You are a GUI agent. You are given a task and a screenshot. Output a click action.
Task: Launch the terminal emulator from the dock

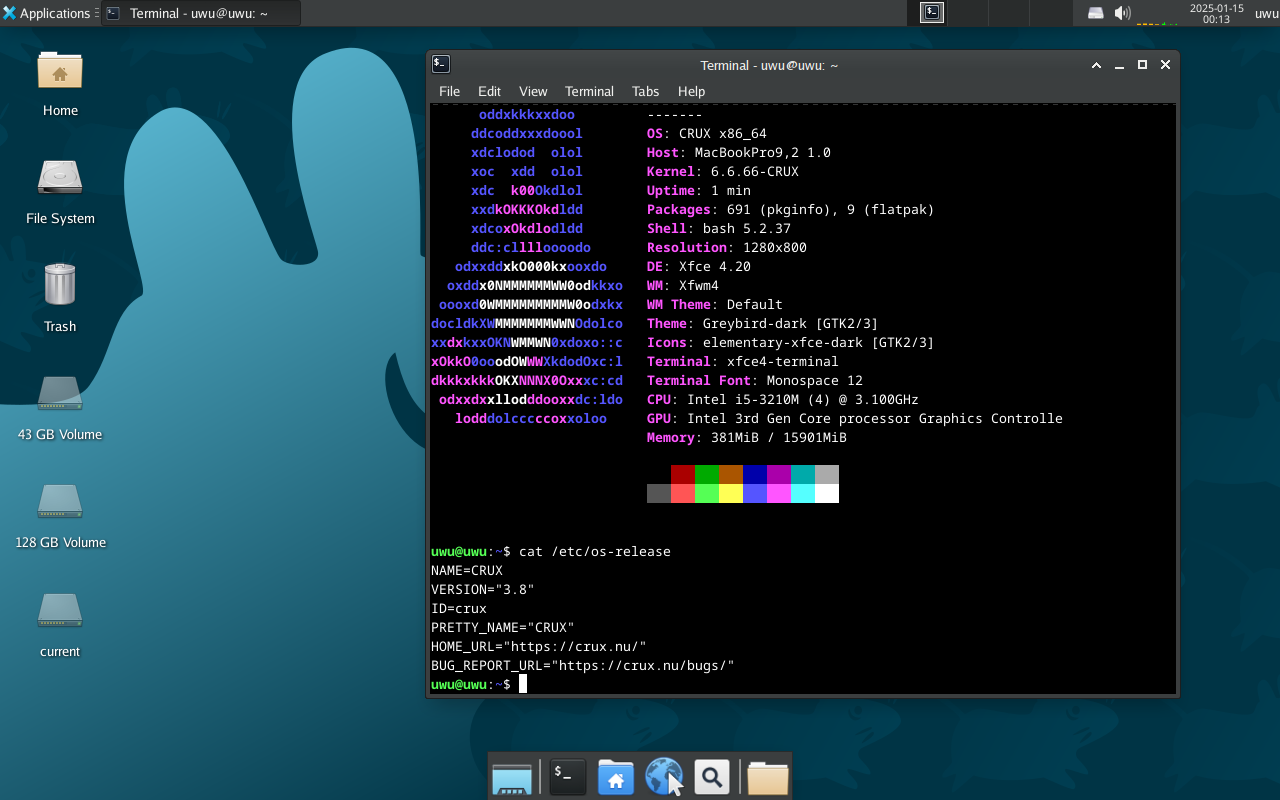pos(567,776)
